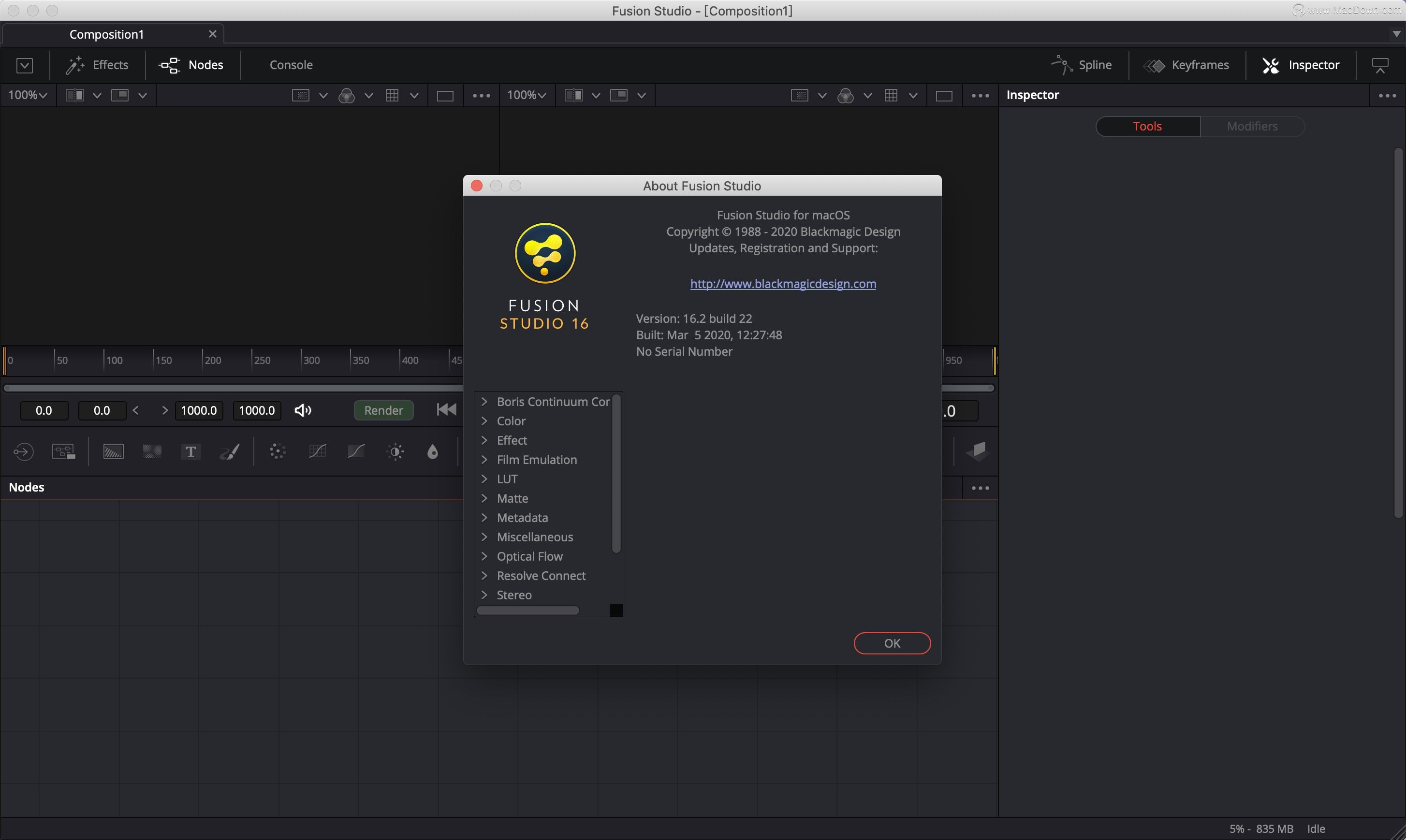Click the Fusion Studio logo in About dialog
Image resolution: width=1406 pixels, height=840 pixels.
(545, 253)
